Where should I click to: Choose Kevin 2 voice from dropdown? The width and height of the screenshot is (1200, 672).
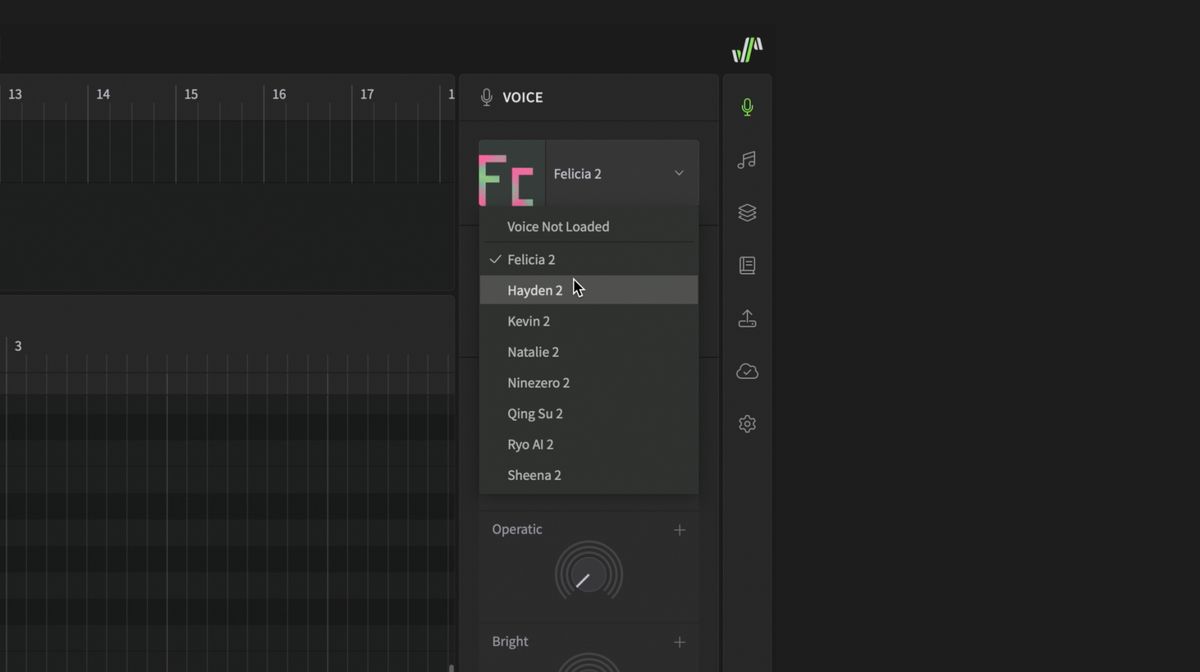click(589, 321)
